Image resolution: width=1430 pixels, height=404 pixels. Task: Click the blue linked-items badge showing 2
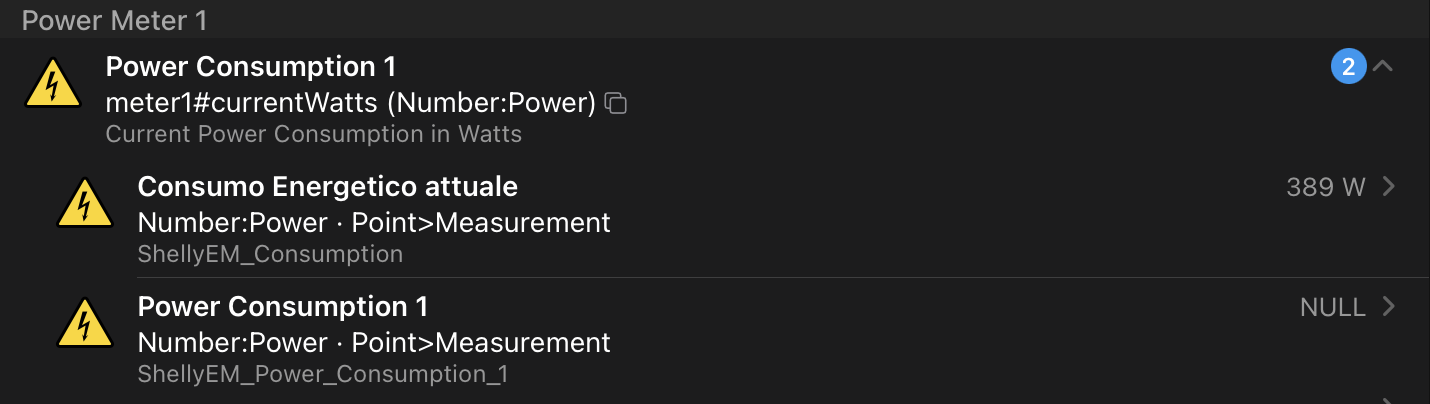click(x=1348, y=67)
